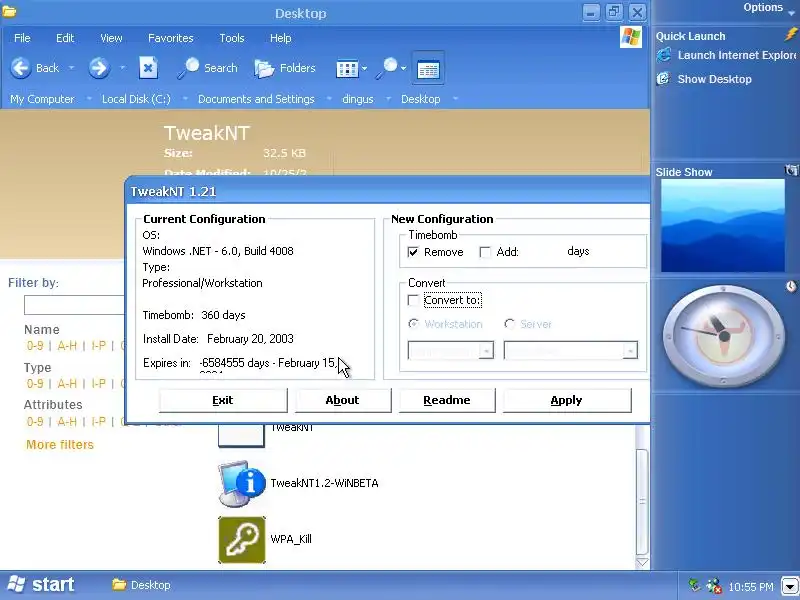
Task: Click the Slide Show mountain picture
Action: pos(722,226)
